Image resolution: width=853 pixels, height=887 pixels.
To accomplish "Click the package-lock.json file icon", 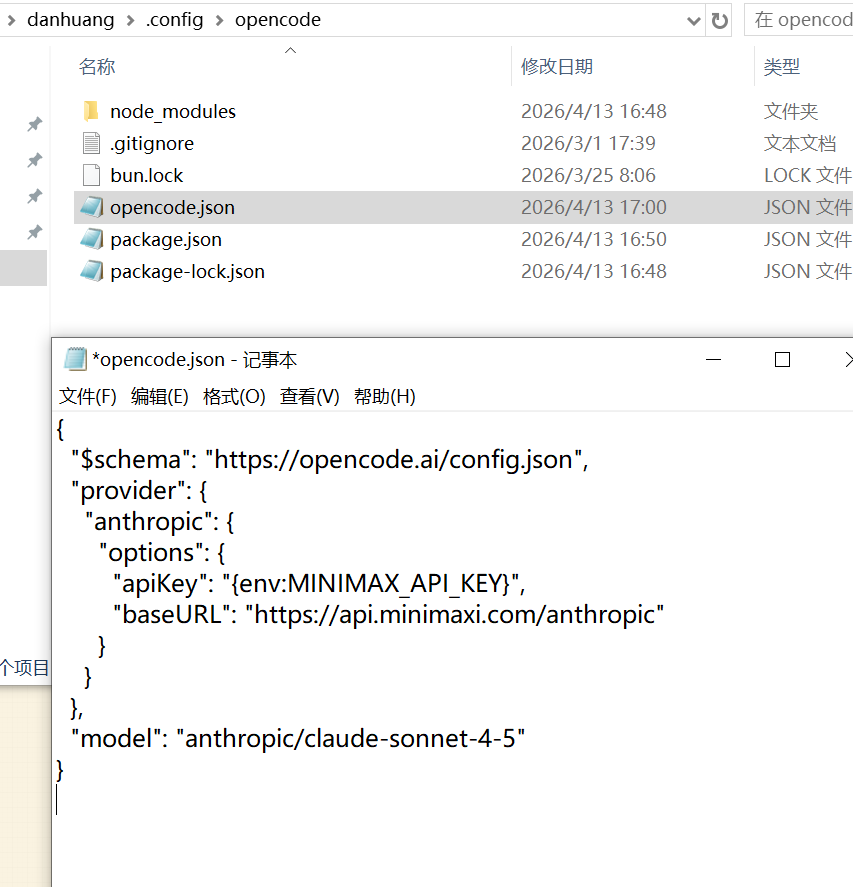I will point(92,272).
